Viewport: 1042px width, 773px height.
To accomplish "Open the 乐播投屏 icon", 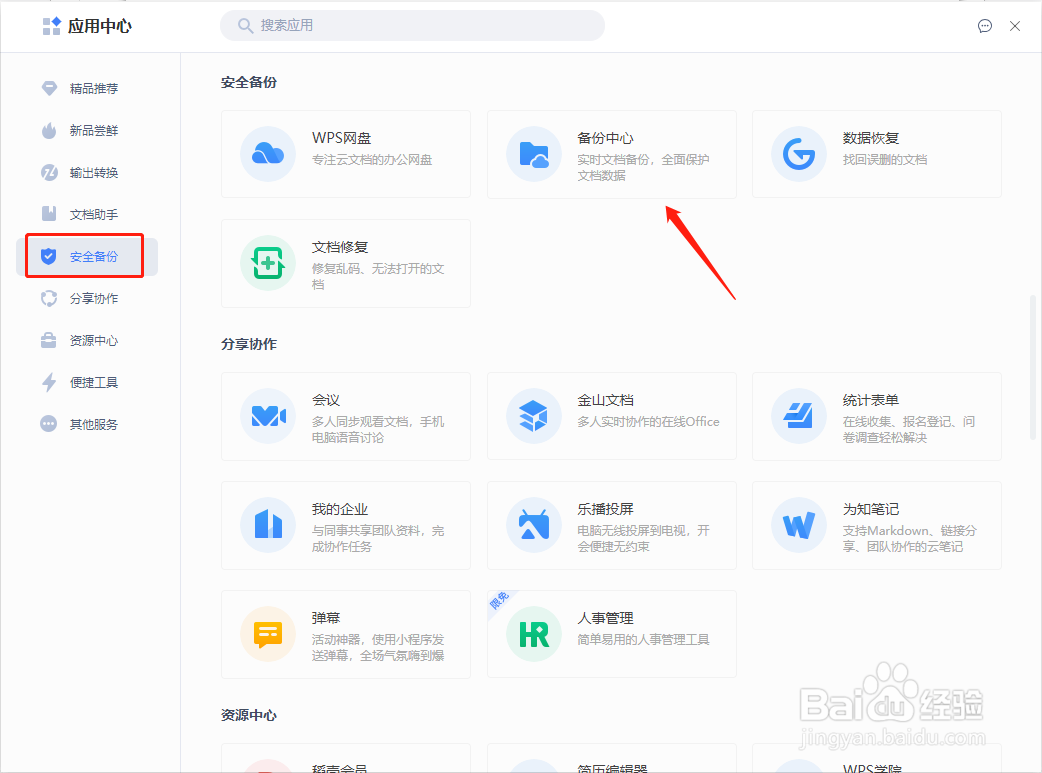I will [534, 525].
